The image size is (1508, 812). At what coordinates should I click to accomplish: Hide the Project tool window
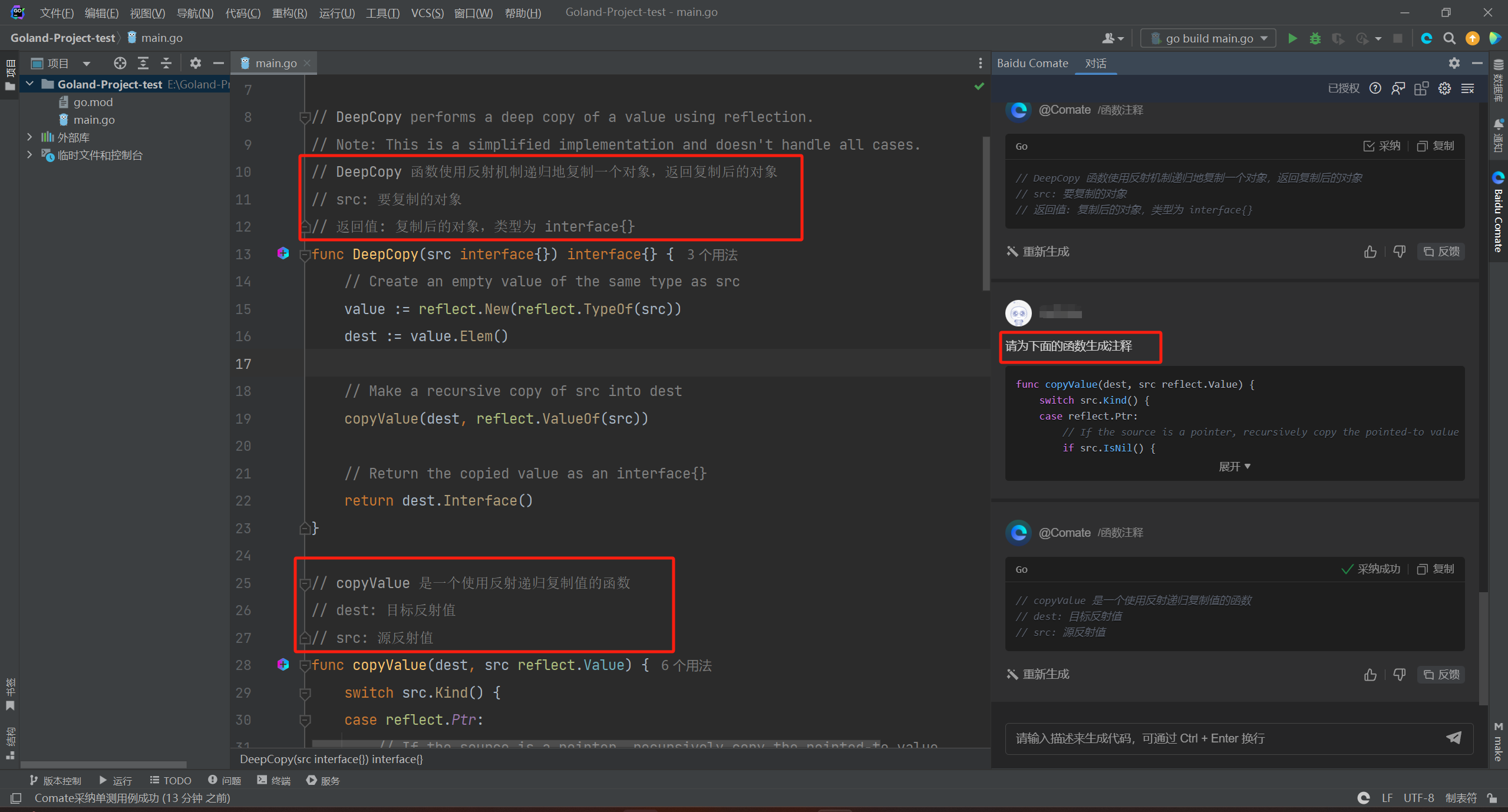219,63
